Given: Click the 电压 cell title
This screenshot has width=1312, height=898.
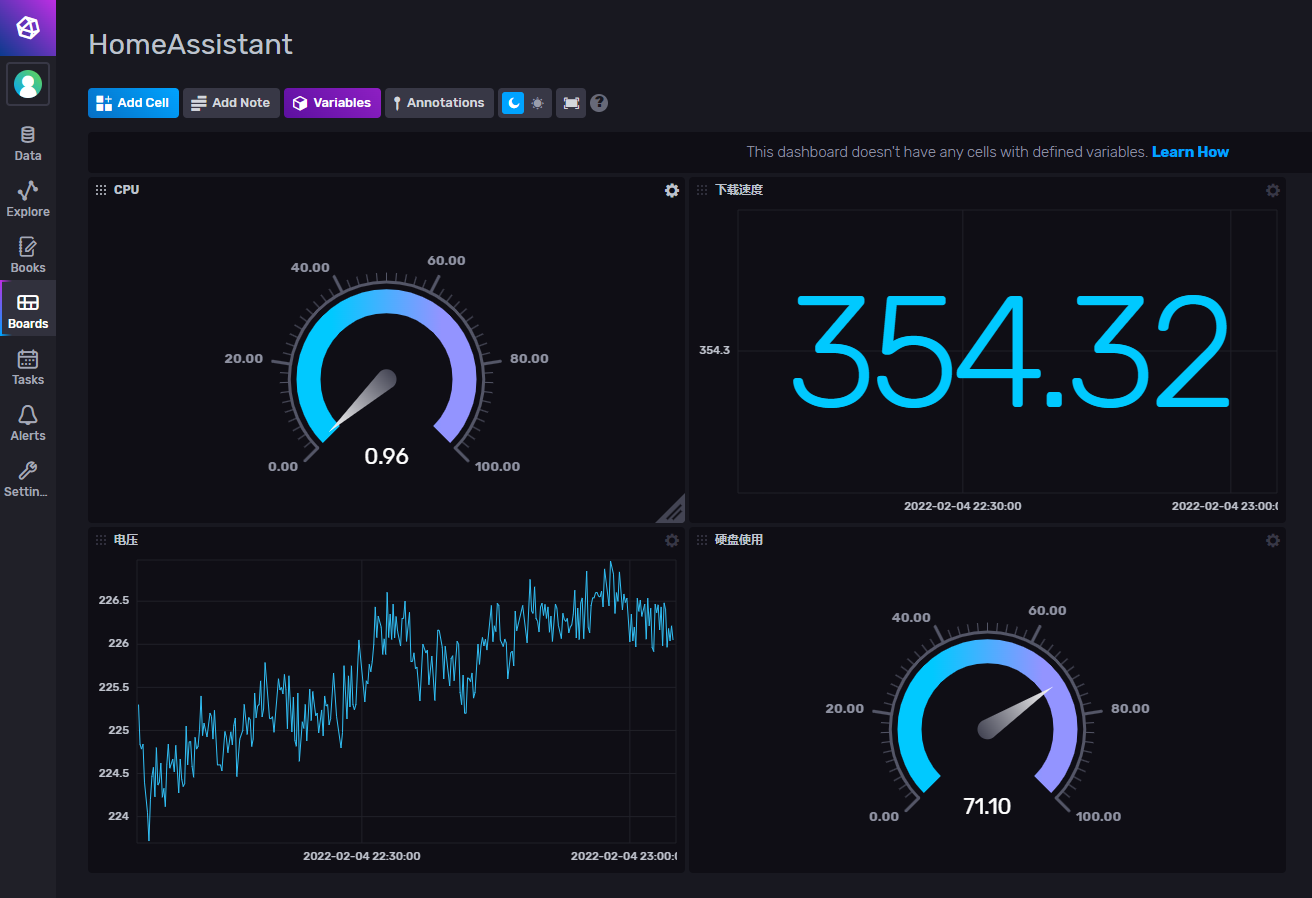Looking at the screenshot, I should click(x=126, y=540).
